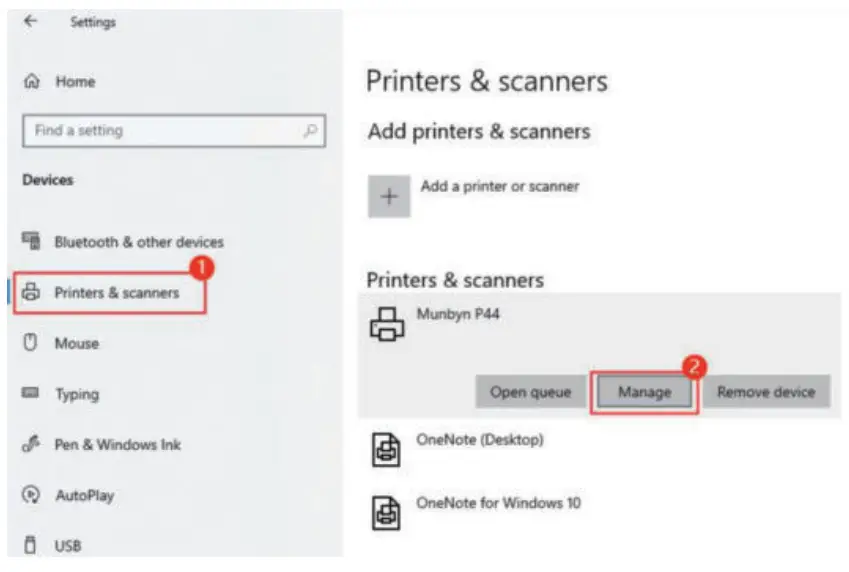This screenshot has width=849, height=572.
Task: Open Home via the house icon
Action: tap(31, 82)
